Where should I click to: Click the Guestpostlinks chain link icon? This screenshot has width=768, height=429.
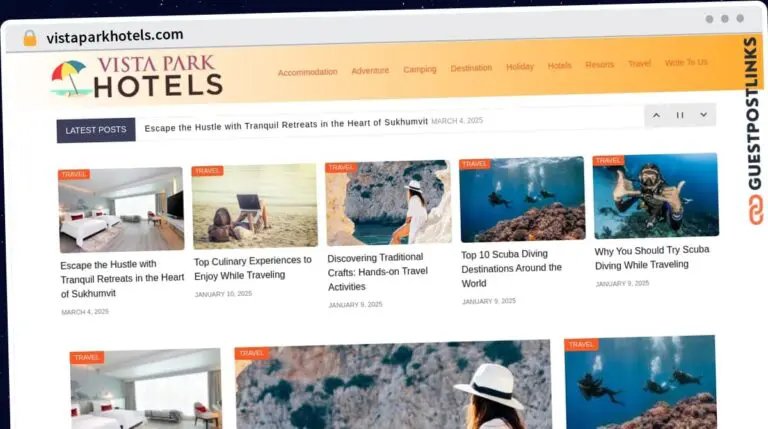(x=755, y=210)
